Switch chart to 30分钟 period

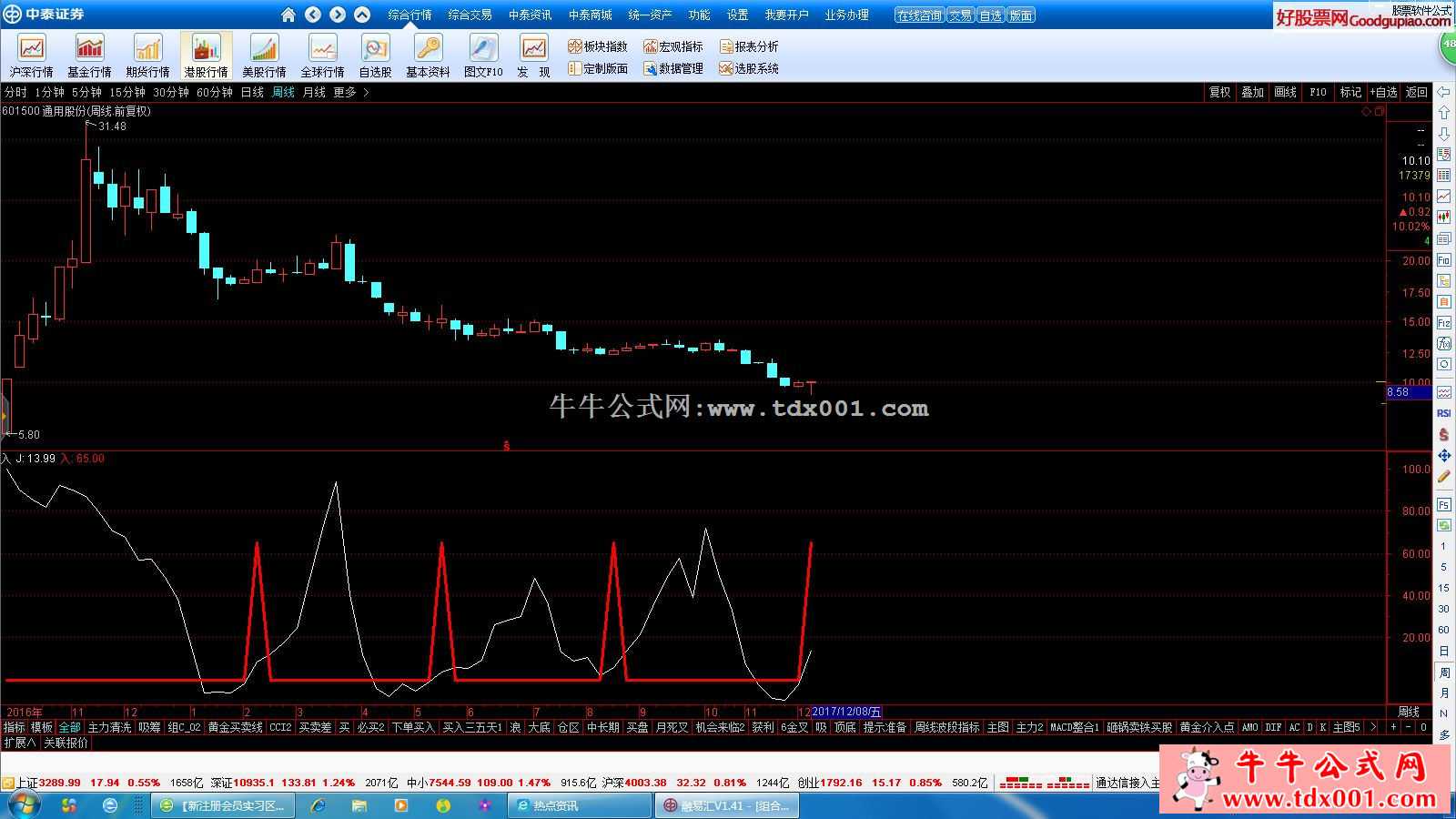(x=171, y=92)
